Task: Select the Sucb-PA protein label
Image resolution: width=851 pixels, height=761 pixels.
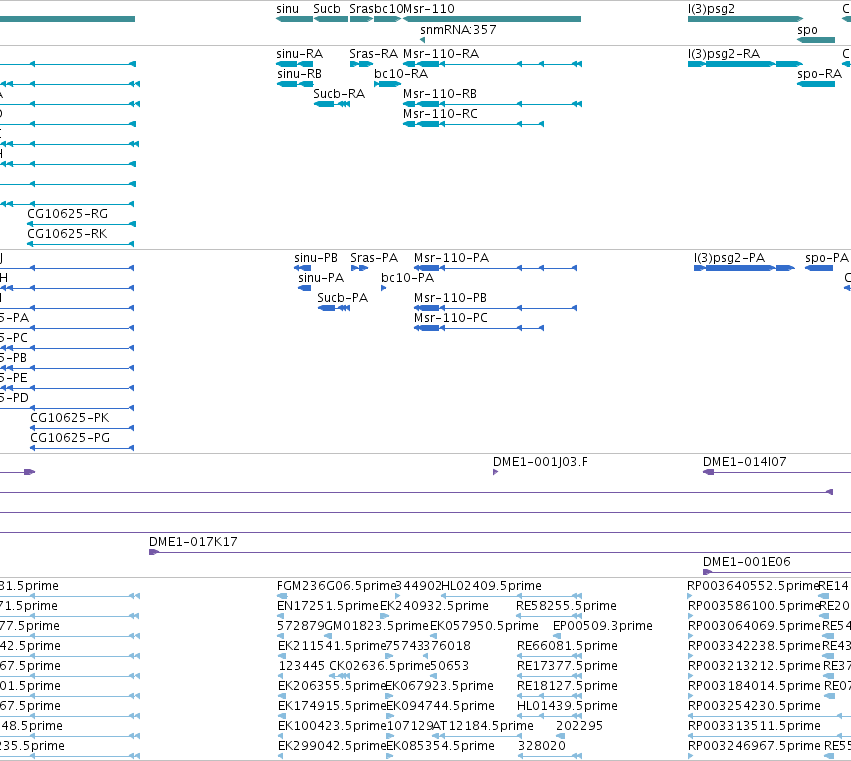Action: 342,298
